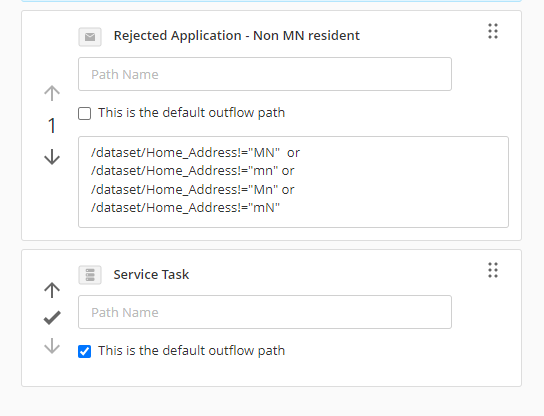Enable default outflow for Rejected Application path
The height and width of the screenshot is (416, 544).
[85, 113]
